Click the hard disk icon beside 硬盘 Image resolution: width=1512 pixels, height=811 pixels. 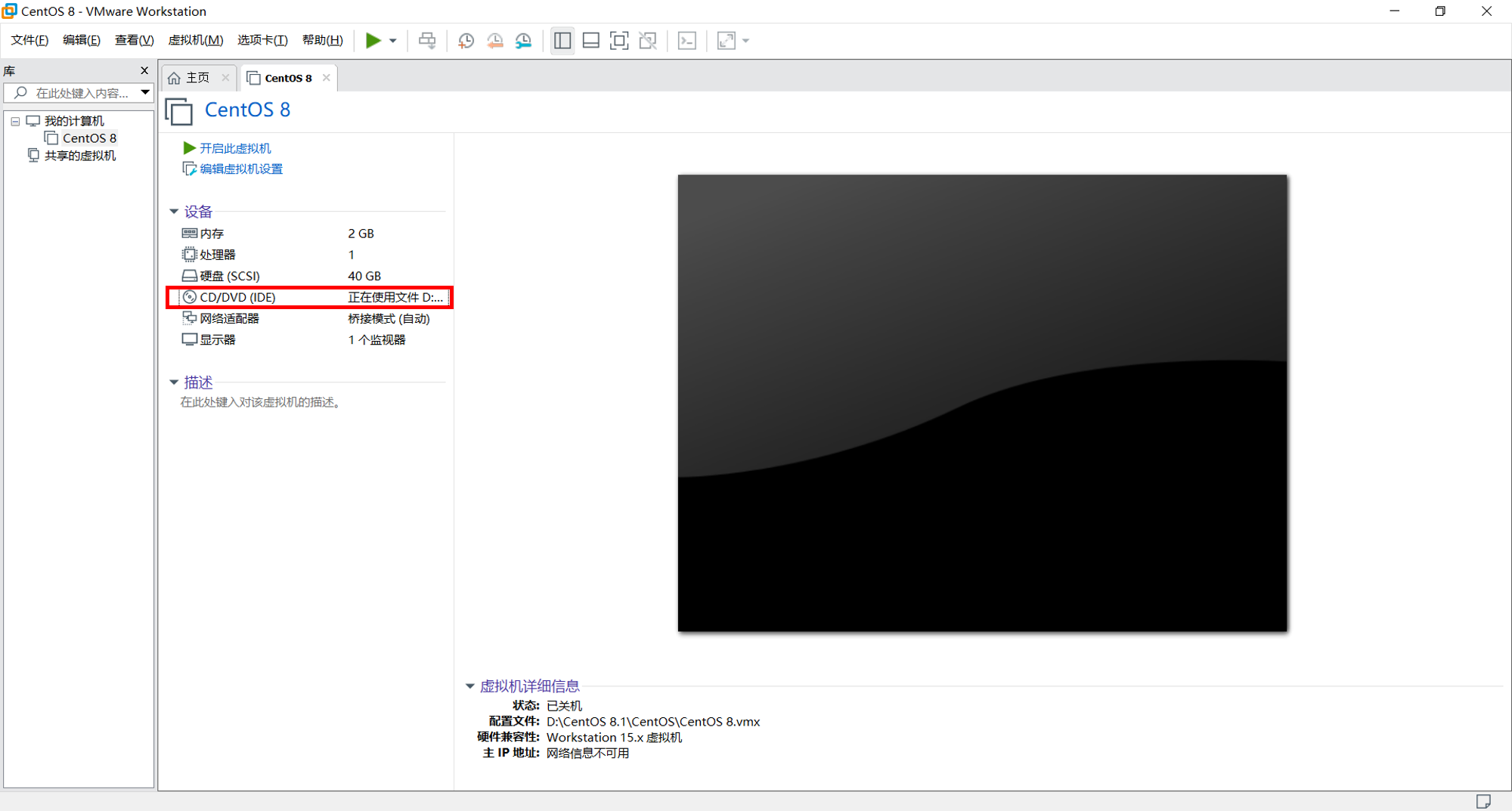[190, 276]
